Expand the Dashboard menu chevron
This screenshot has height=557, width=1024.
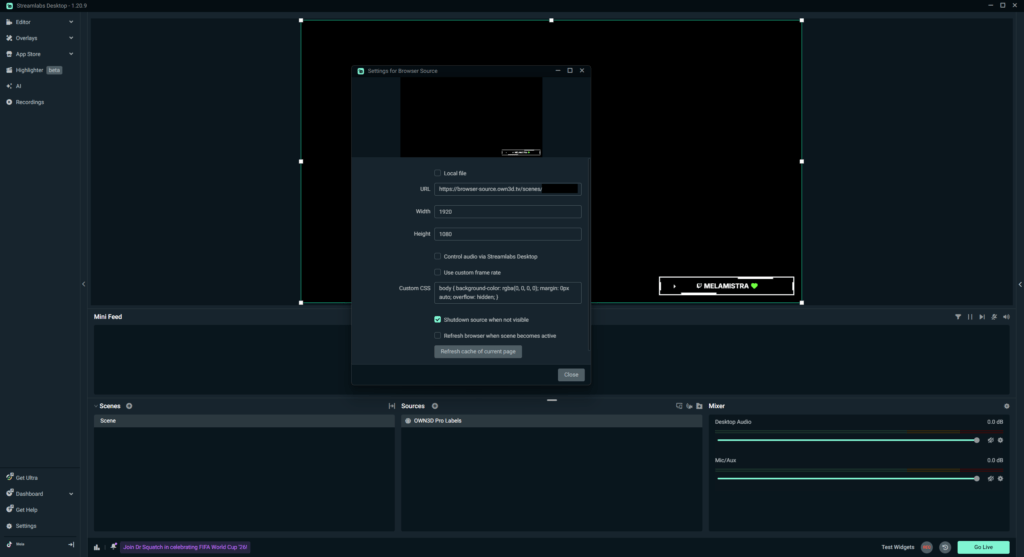pyautogui.click(x=71, y=494)
